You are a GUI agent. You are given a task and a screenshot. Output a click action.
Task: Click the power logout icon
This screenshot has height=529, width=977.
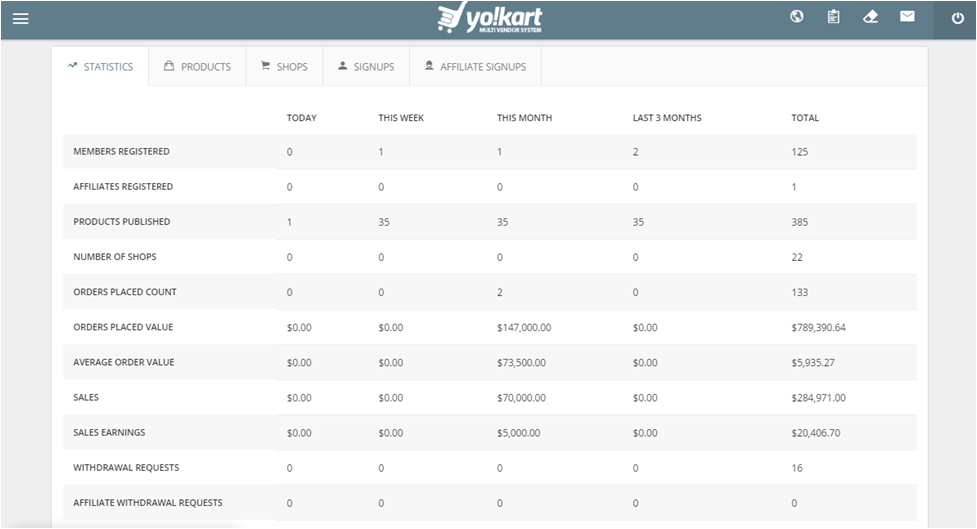(958, 18)
